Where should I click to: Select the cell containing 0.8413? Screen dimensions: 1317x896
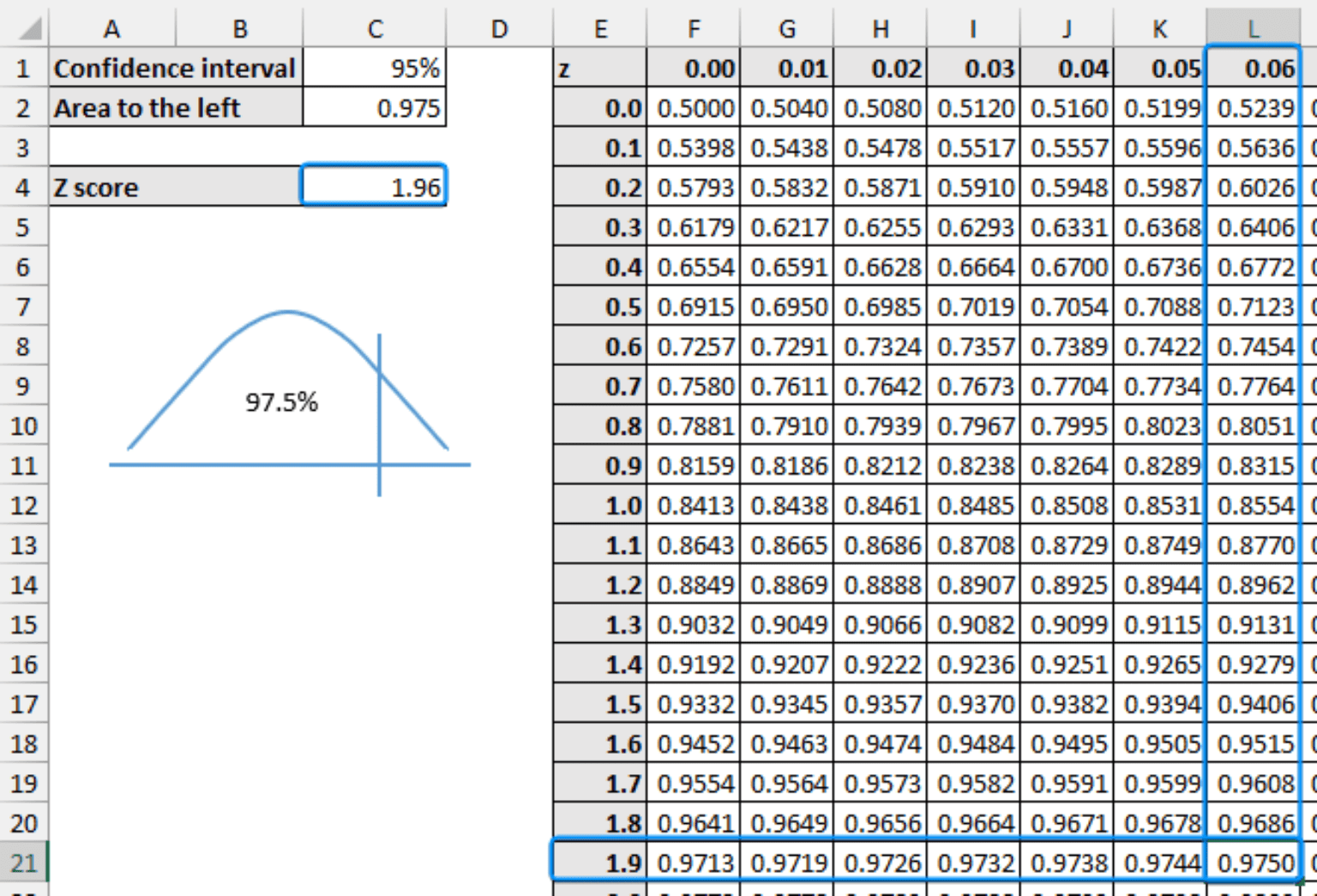coord(695,506)
